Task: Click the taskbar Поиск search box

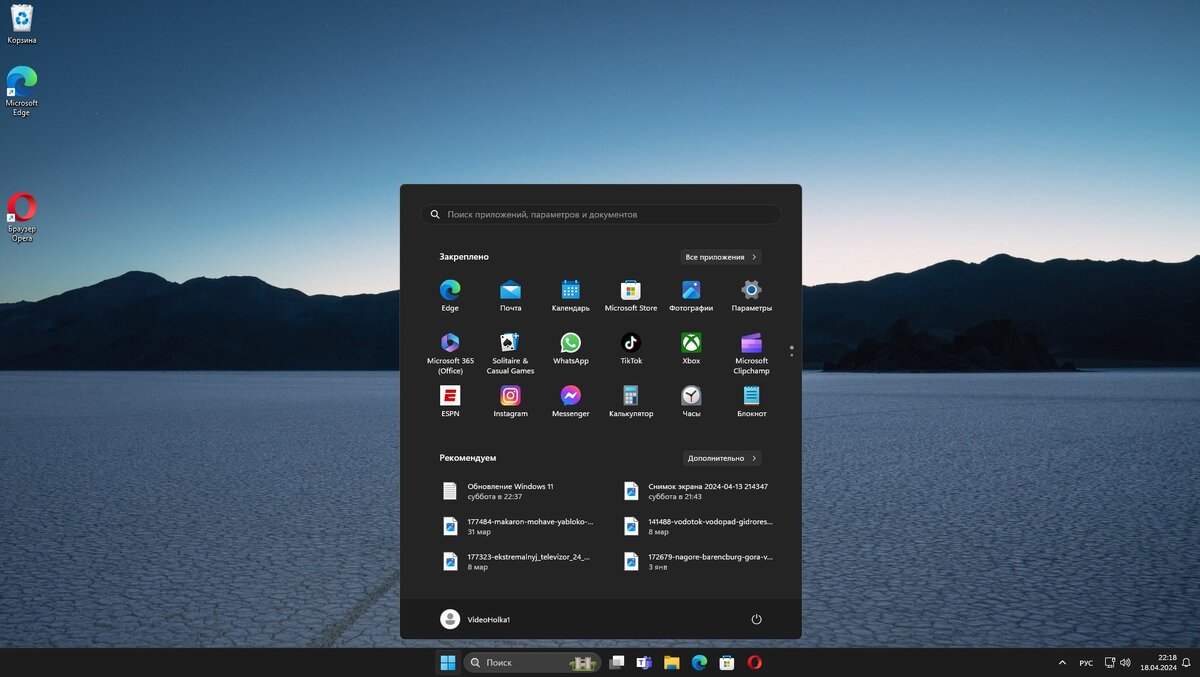Action: click(x=533, y=662)
